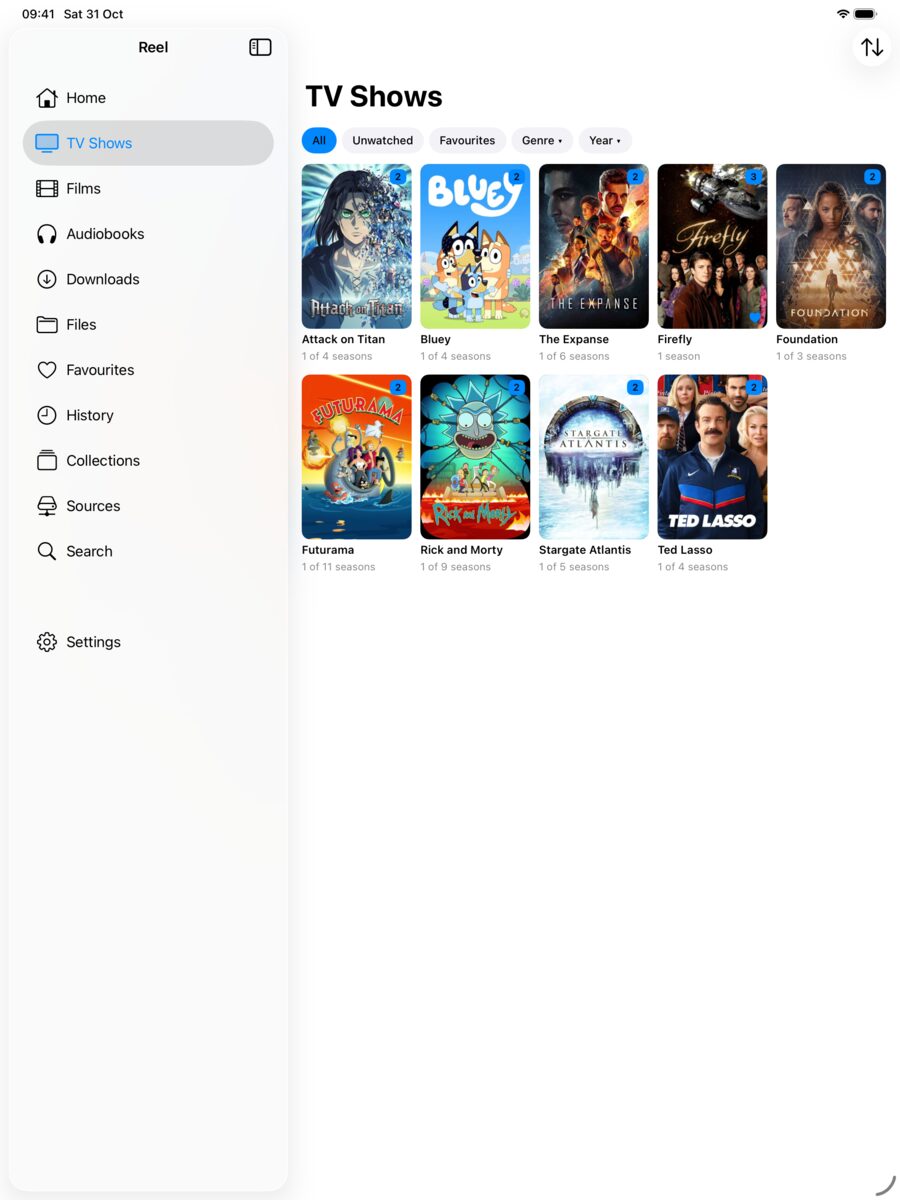Click the "Reel" sidebar title
This screenshot has width=900, height=1200.
153,47
